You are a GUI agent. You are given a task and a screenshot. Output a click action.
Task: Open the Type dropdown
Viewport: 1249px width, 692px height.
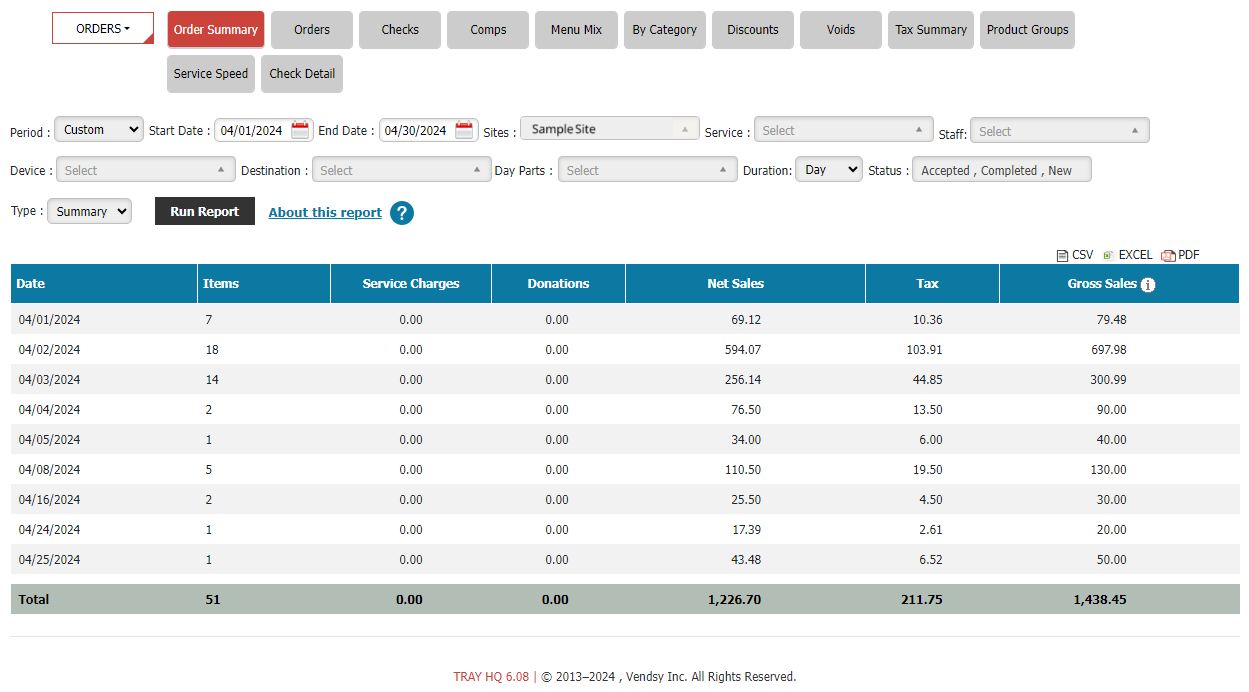(89, 211)
